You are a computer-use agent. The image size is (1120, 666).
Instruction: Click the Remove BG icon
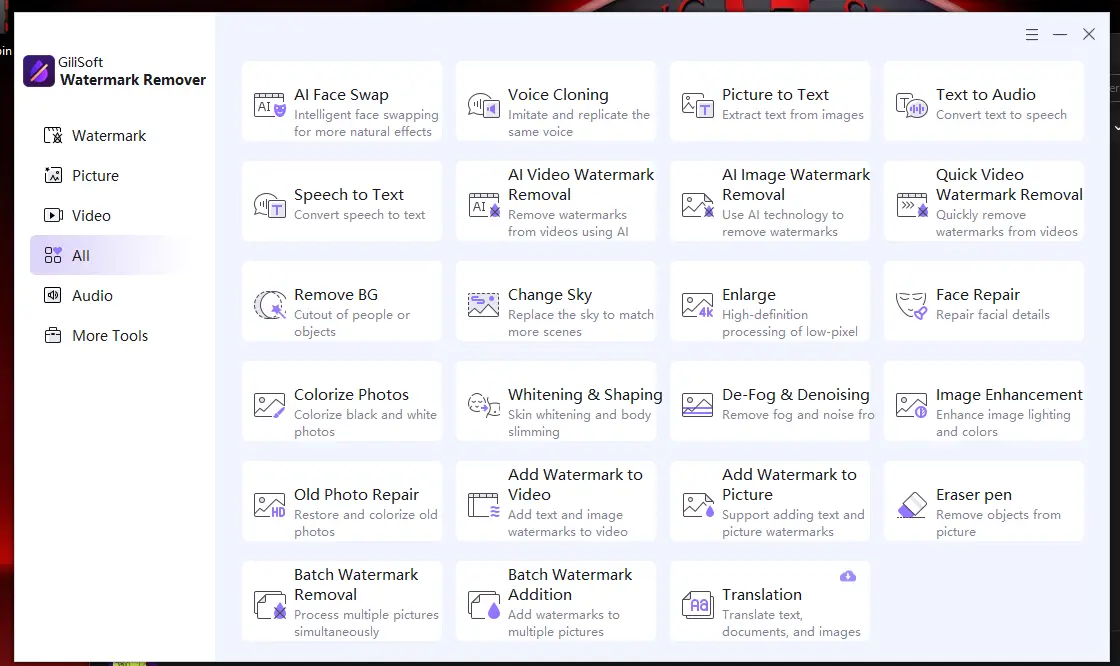(270, 305)
